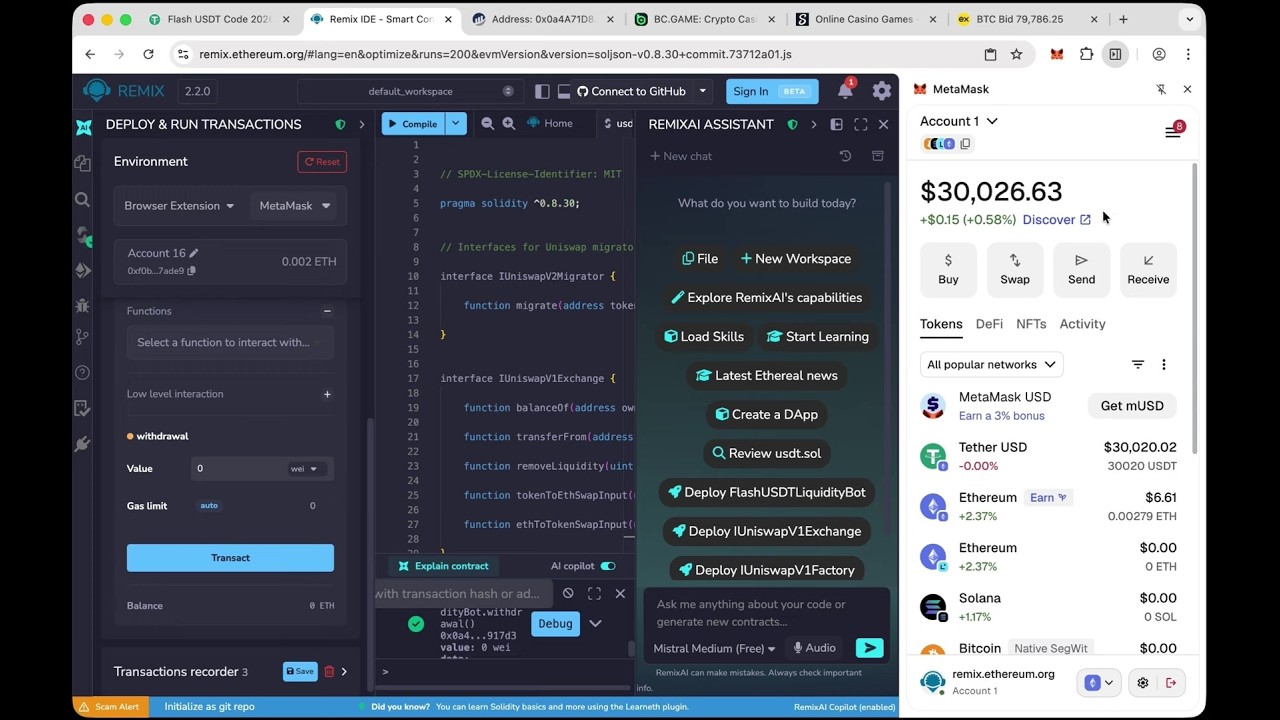Open the Compile button dropdown arrow
Viewport: 1280px width, 720px height.
(456, 124)
